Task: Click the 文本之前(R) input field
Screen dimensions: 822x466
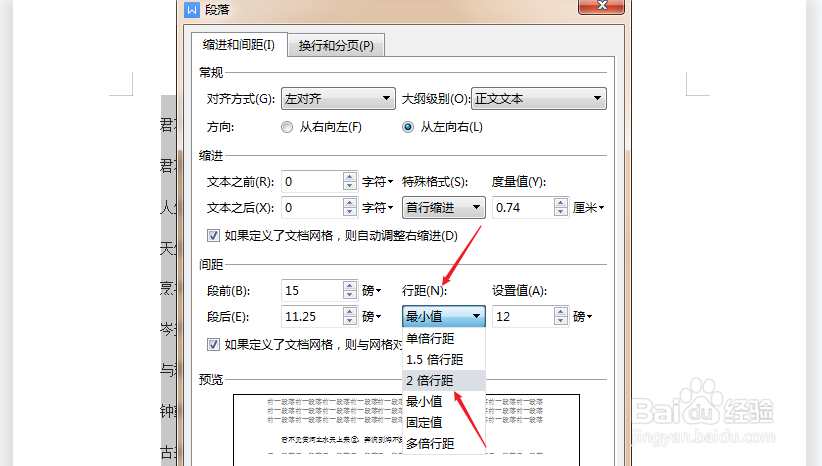Action: (x=312, y=182)
